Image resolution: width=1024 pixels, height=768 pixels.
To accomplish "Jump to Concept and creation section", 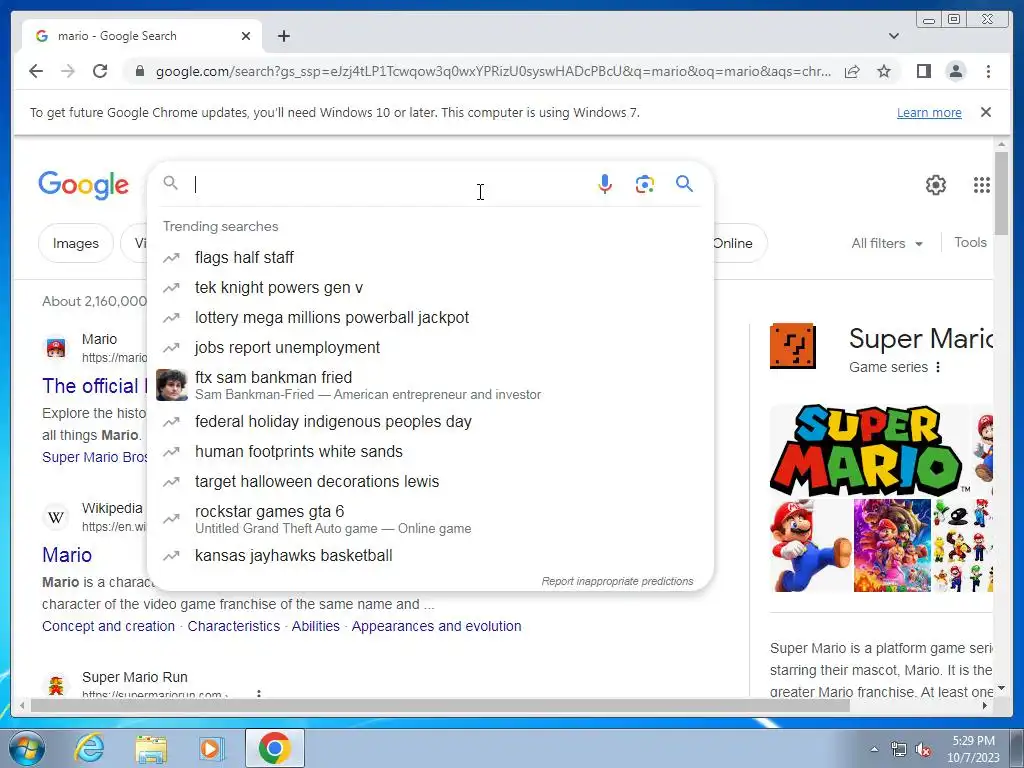I will pyautogui.click(x=108, y=626).
